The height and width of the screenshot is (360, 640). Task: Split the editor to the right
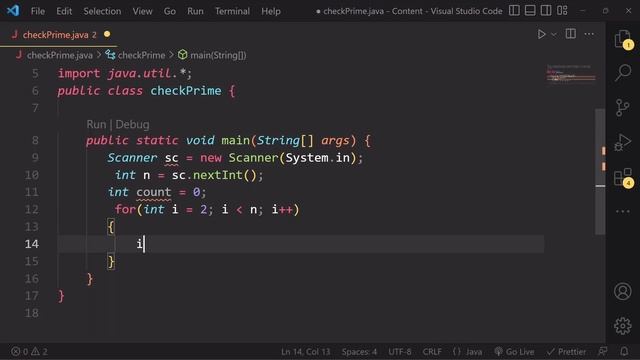pyautogui.click(x=571, y=34)
